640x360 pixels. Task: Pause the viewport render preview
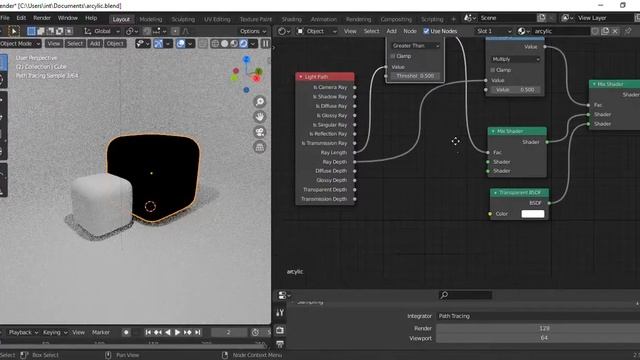click(266, 44)
